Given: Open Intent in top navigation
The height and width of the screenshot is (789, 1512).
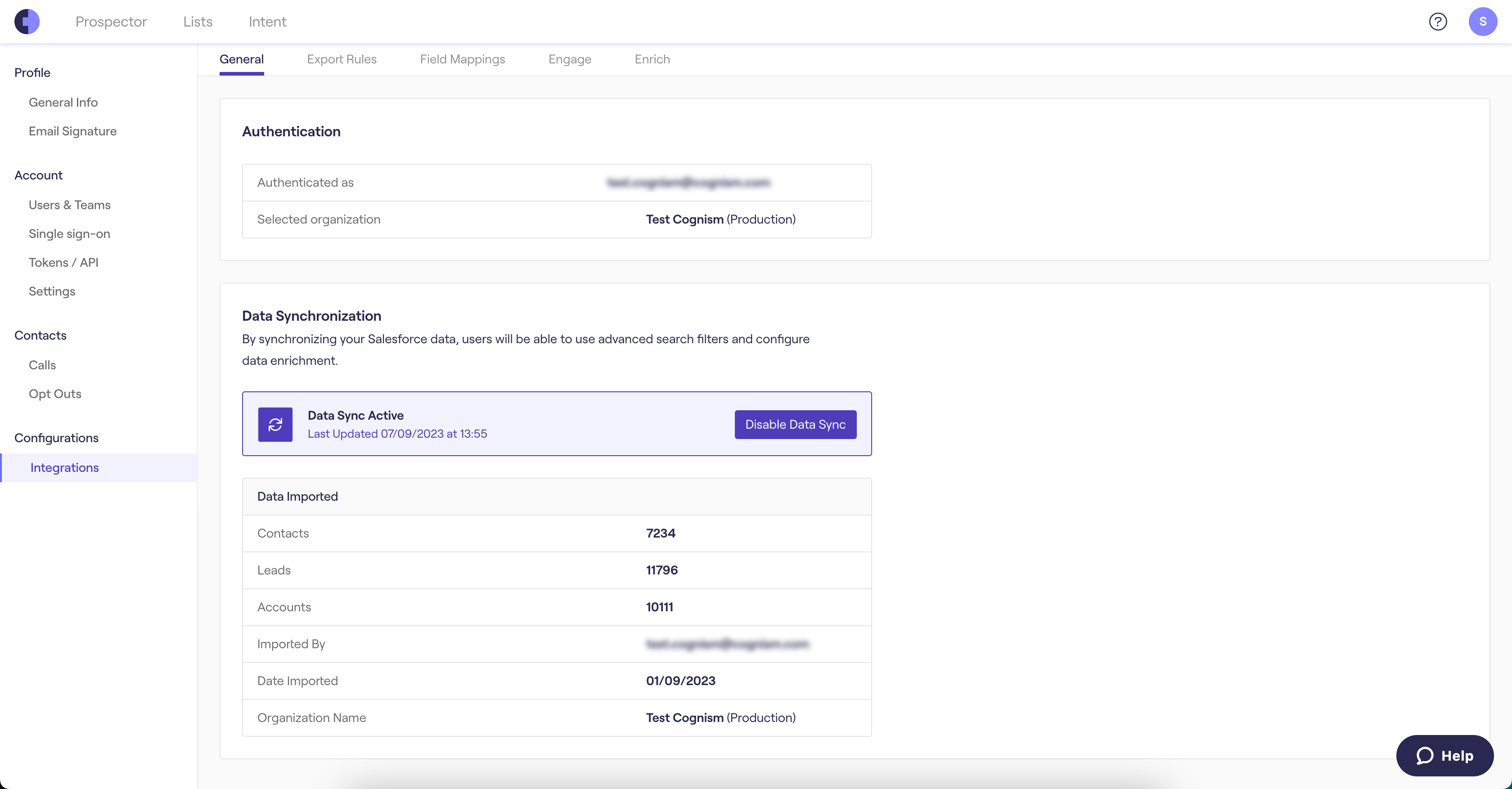Looking at the screenshot, I should click(267, 22).
